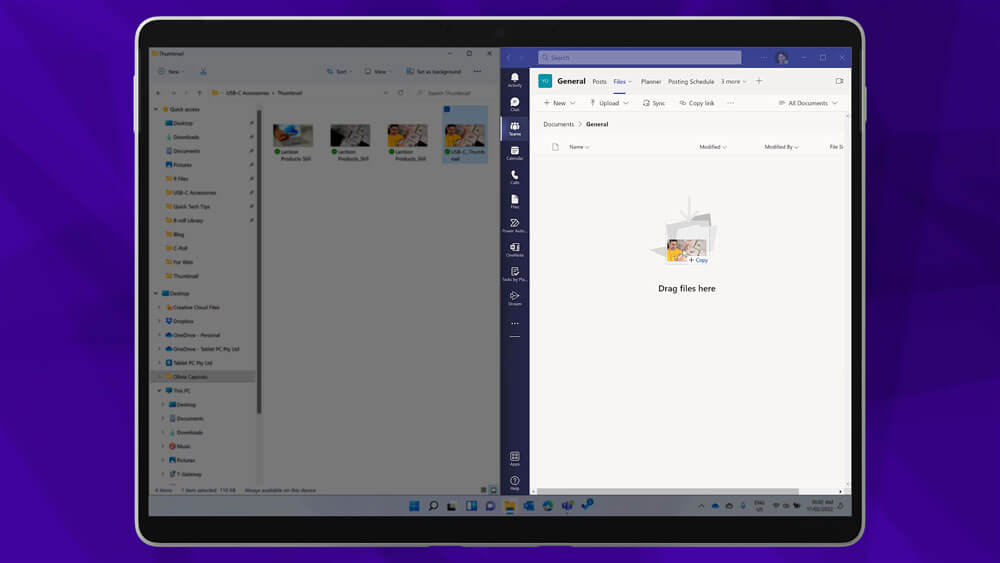
Task: Open Help at the bottom of Teams sidebar
Action: click(515, 482)
